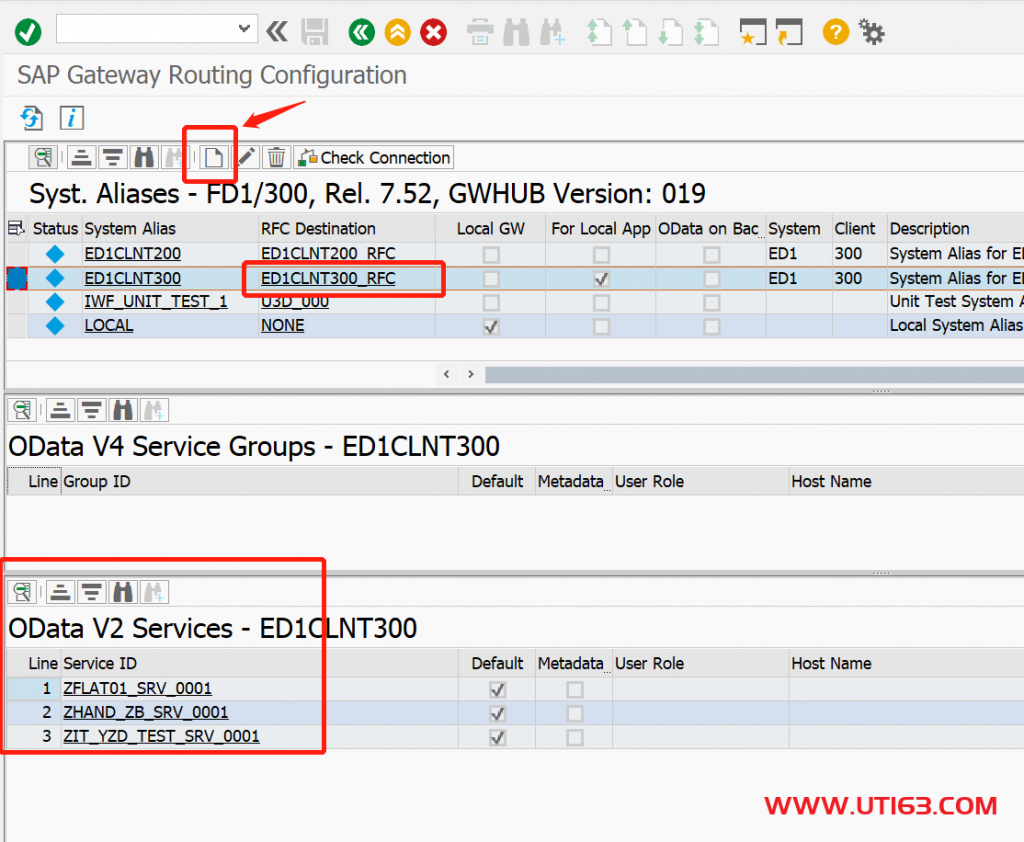Viewport: 1024px width, 842px height.
Task: Exit using the yellow up-arrow icon
Action: pos(398,31)
